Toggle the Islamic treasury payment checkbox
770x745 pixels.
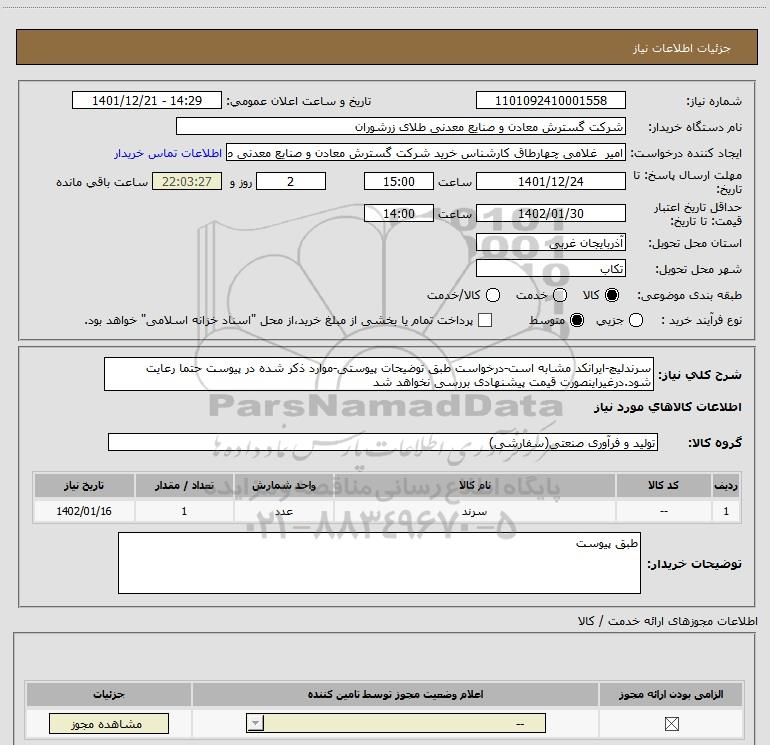tap(485, 320)
